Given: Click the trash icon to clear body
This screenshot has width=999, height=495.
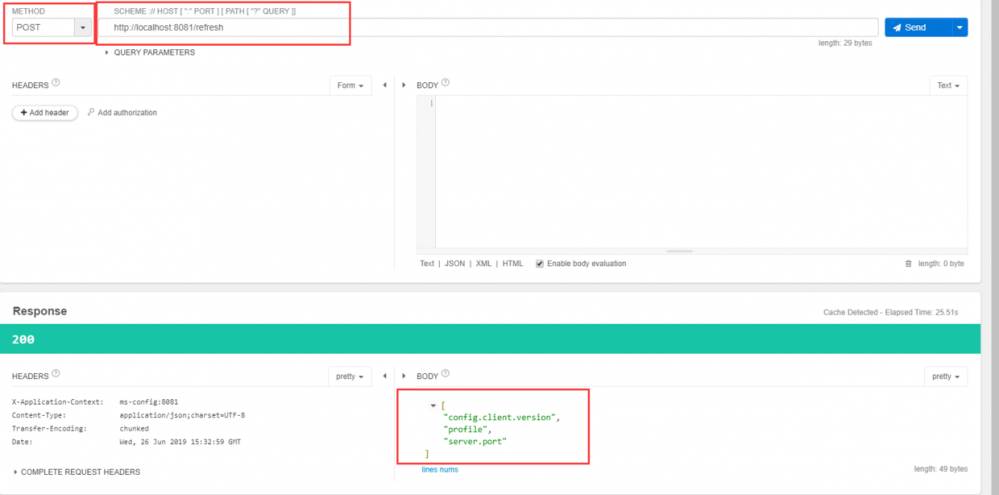Looking at the screenshot, I should (909, 263).
